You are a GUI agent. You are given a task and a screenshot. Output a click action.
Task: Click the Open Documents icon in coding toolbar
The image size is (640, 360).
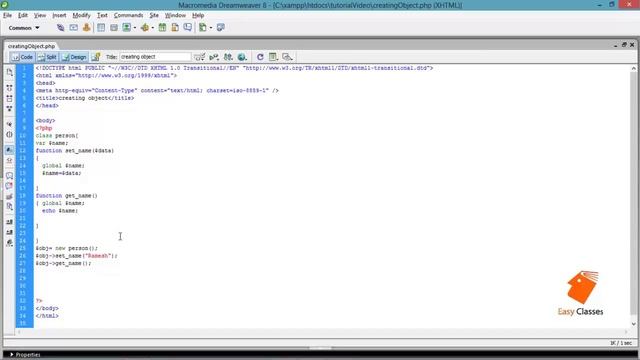(9, 72)
